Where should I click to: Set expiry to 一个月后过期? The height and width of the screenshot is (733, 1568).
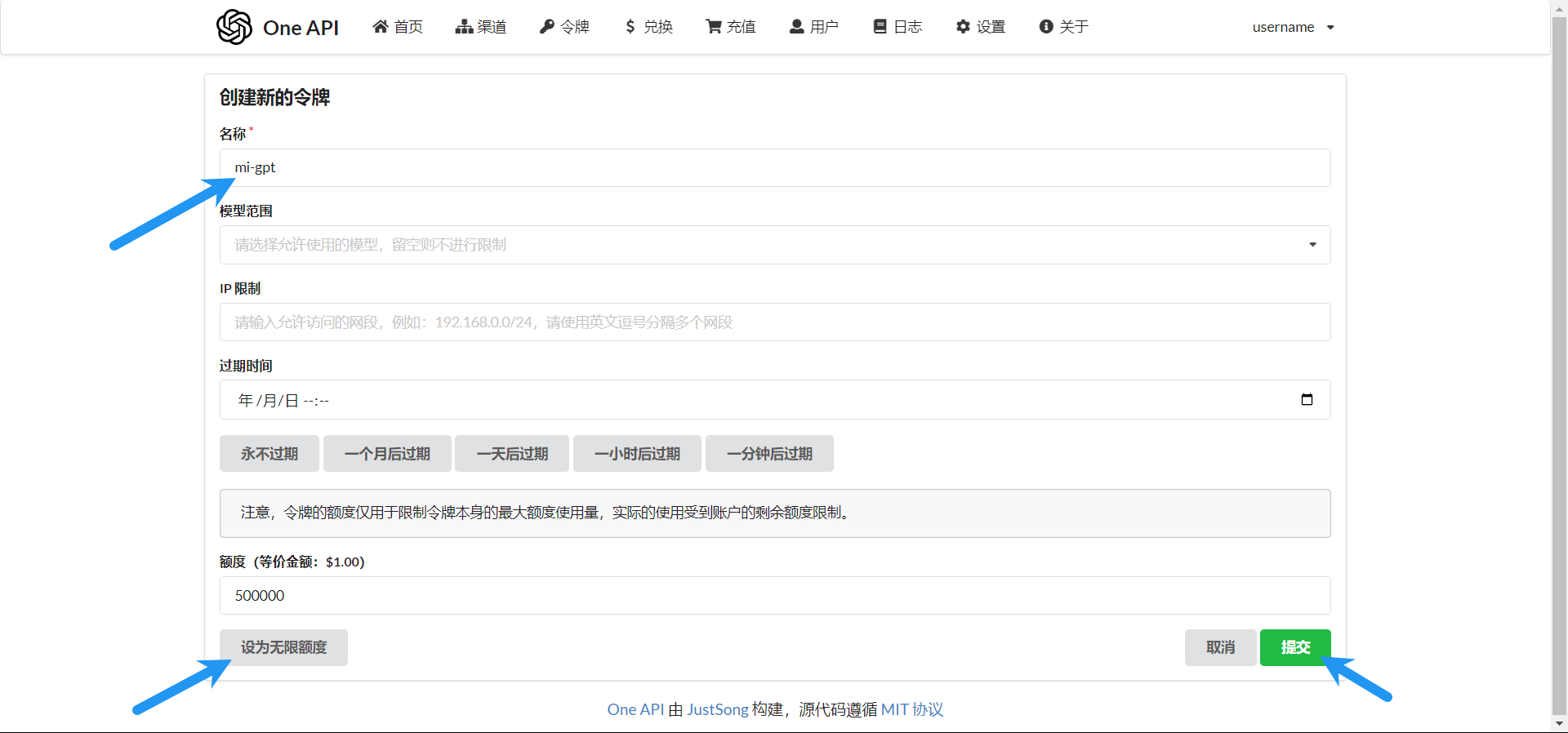coord(387,454)
